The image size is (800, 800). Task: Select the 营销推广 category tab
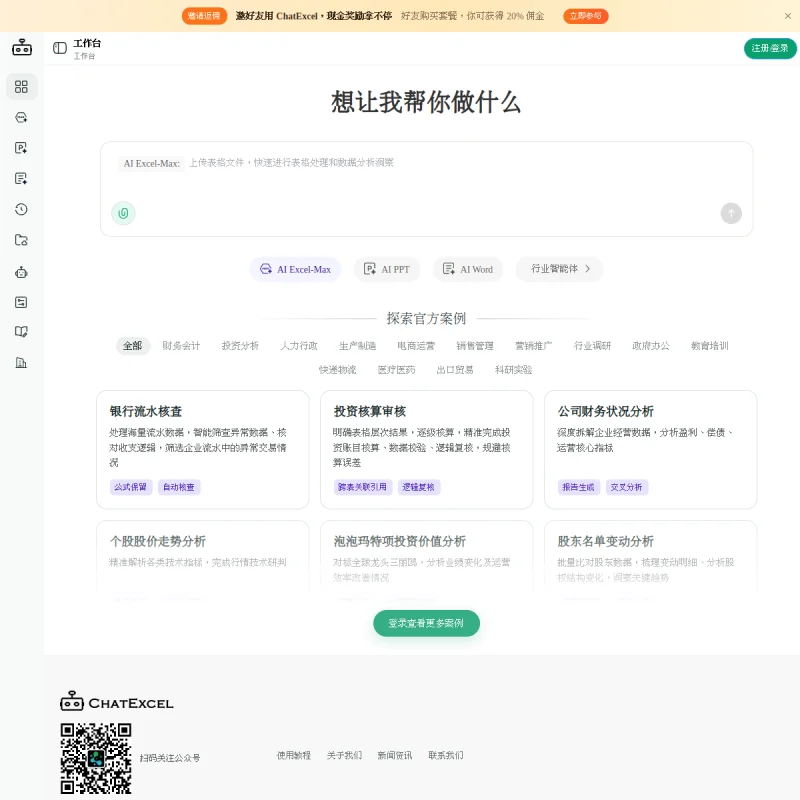534,346
